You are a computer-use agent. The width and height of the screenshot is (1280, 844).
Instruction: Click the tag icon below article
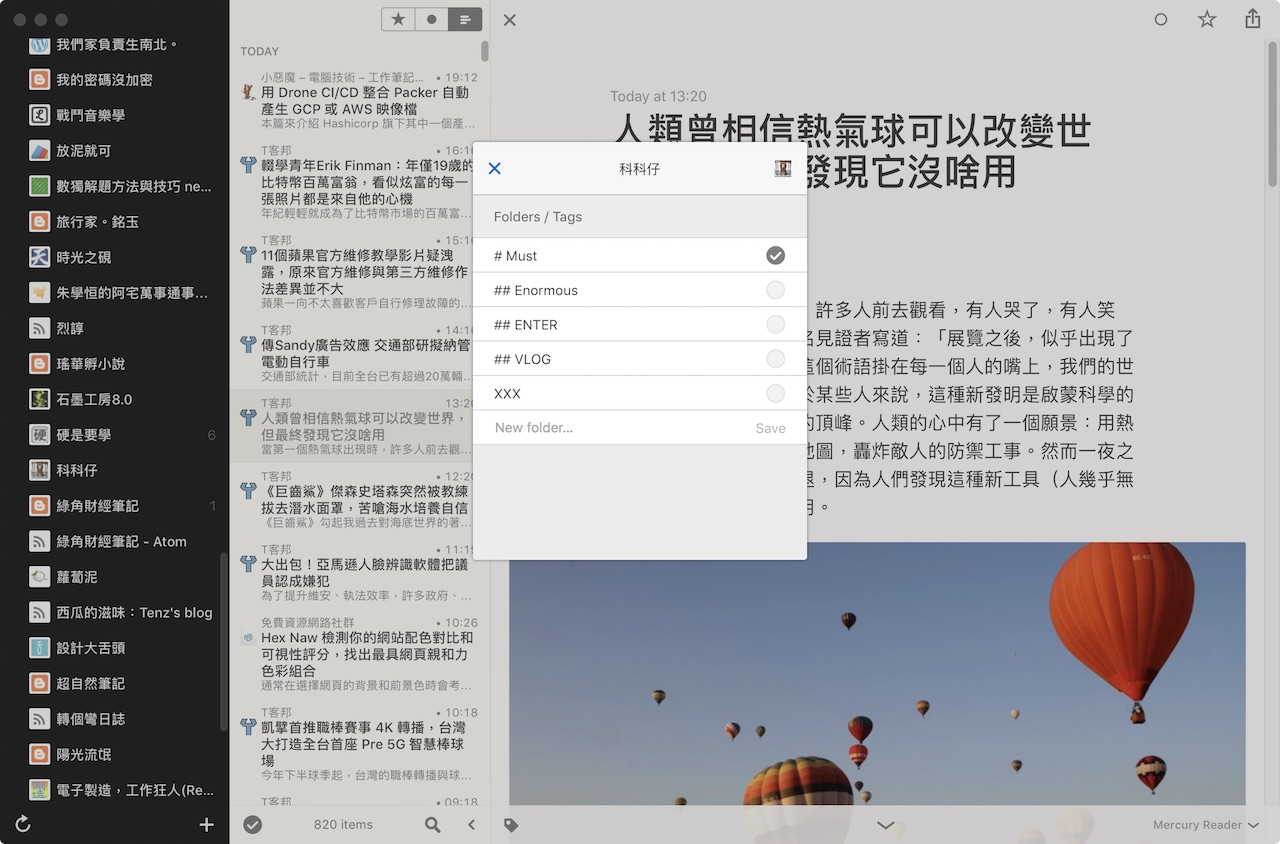tap(511, 825)
